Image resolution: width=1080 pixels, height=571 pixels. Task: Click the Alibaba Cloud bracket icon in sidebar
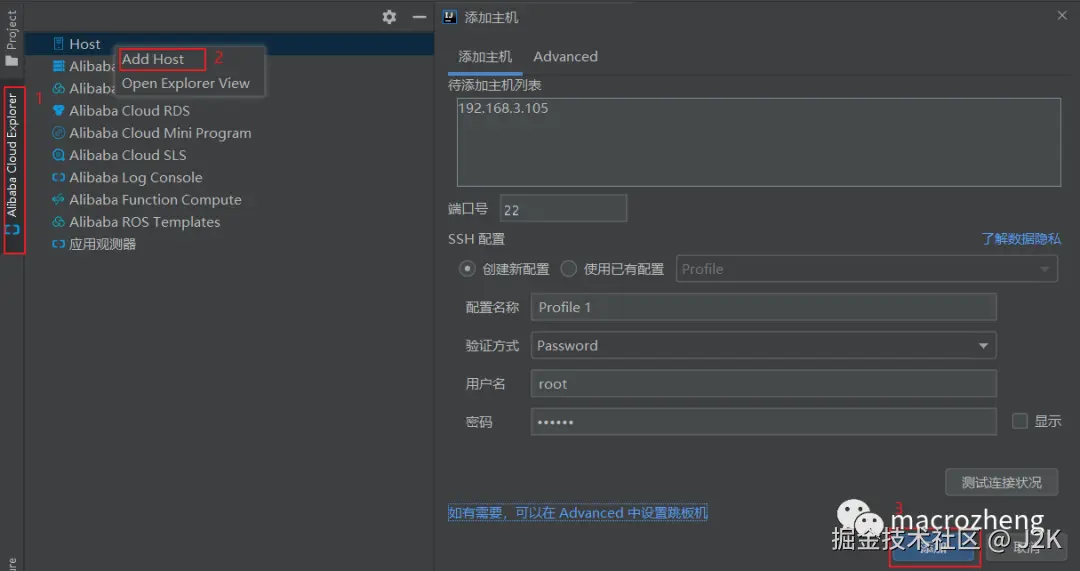click(x=12, y=229)
